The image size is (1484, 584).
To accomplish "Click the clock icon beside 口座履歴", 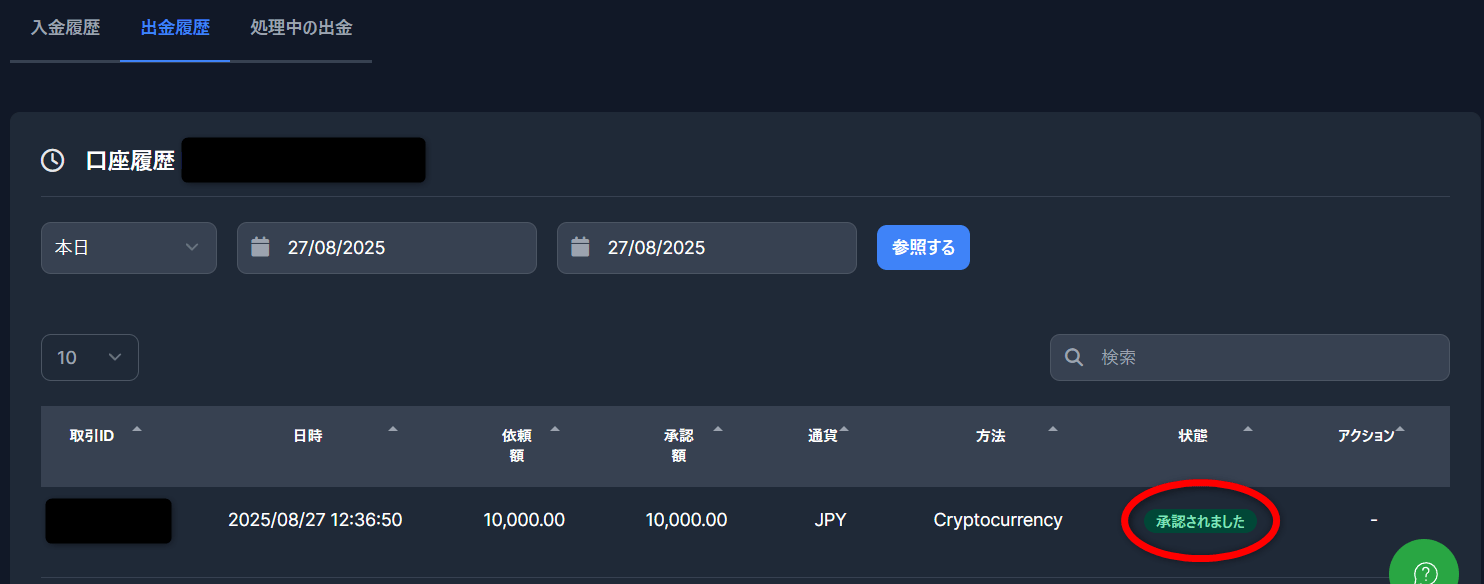I will coord(52,160).
